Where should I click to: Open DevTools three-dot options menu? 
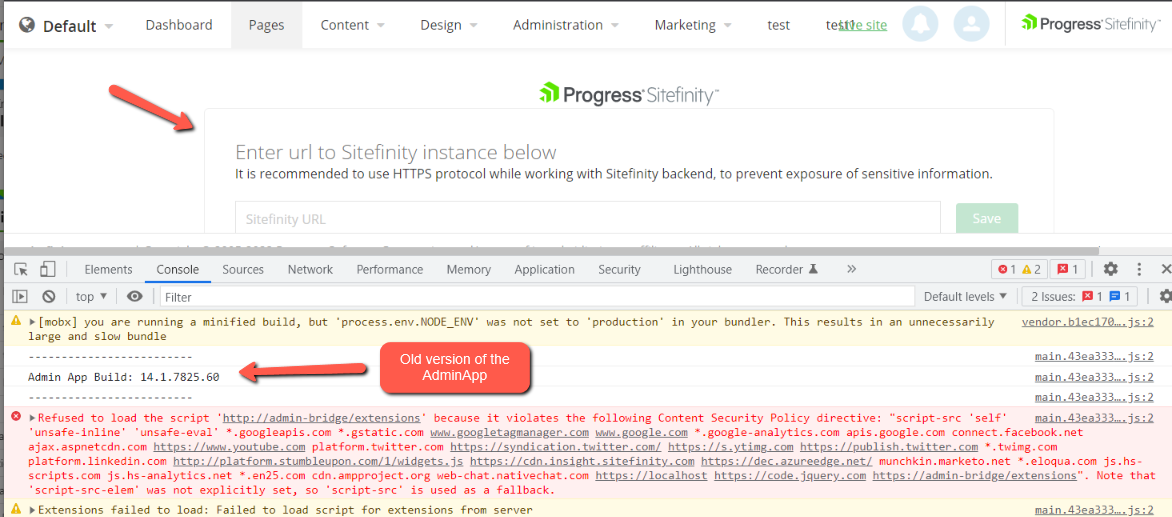[1138, 269]
